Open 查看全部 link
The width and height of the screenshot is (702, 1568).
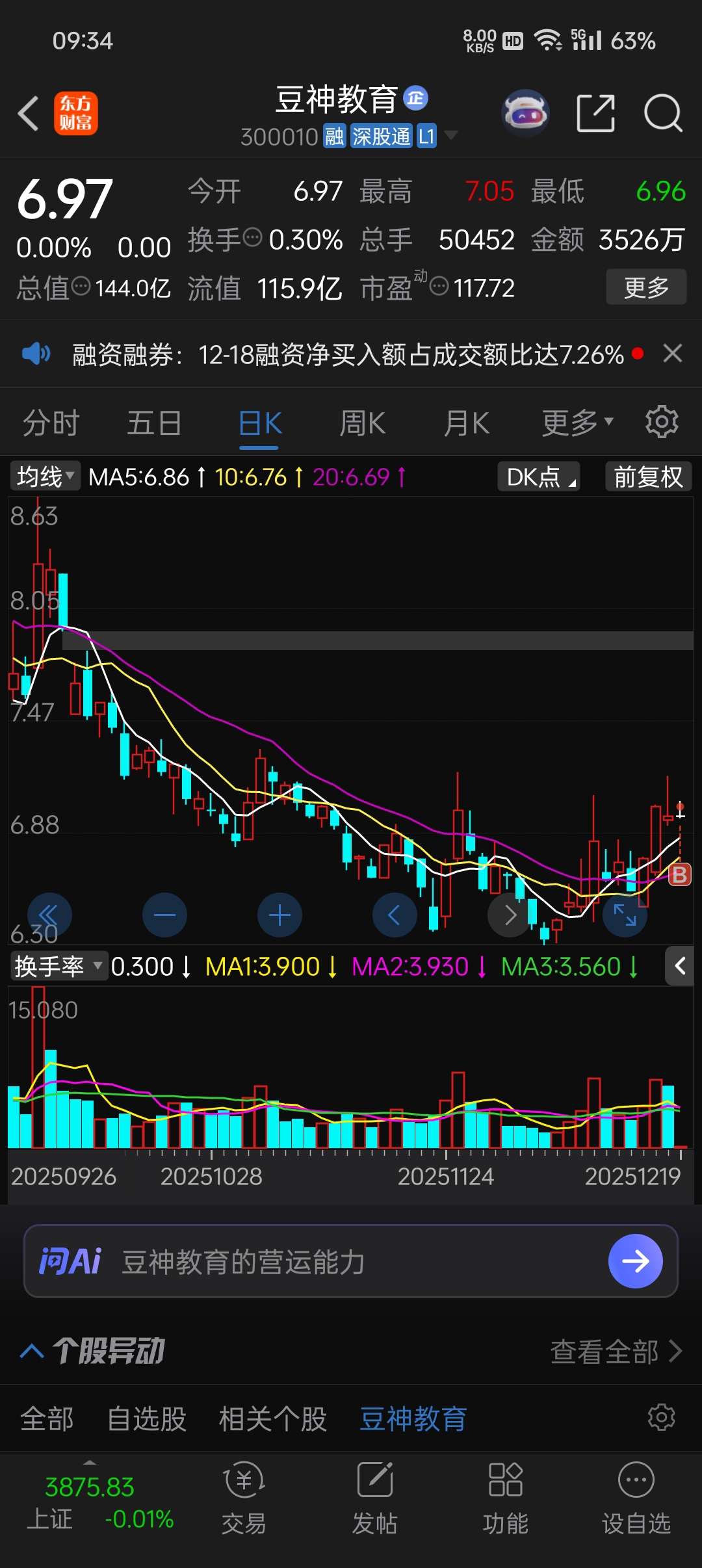[x=616, y=1352]
